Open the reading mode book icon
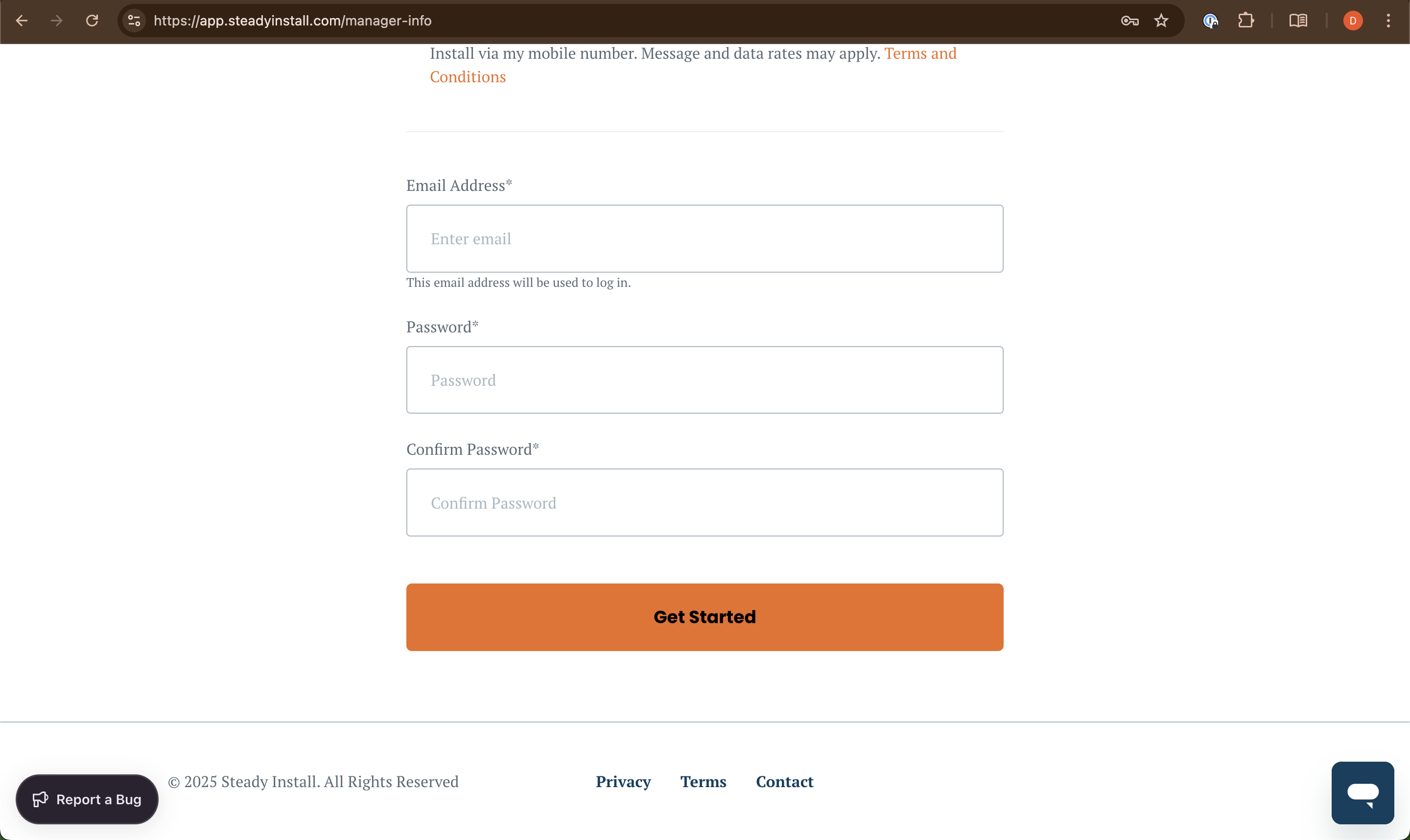 [x=1298, y=21]
